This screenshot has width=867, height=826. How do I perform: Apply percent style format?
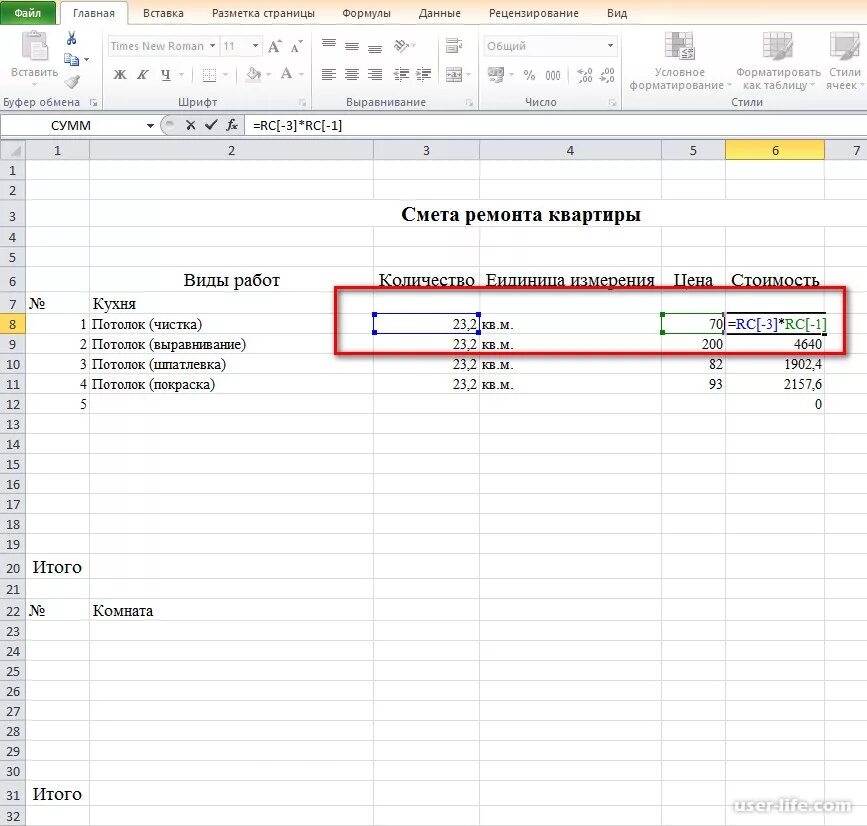point(529,75)
